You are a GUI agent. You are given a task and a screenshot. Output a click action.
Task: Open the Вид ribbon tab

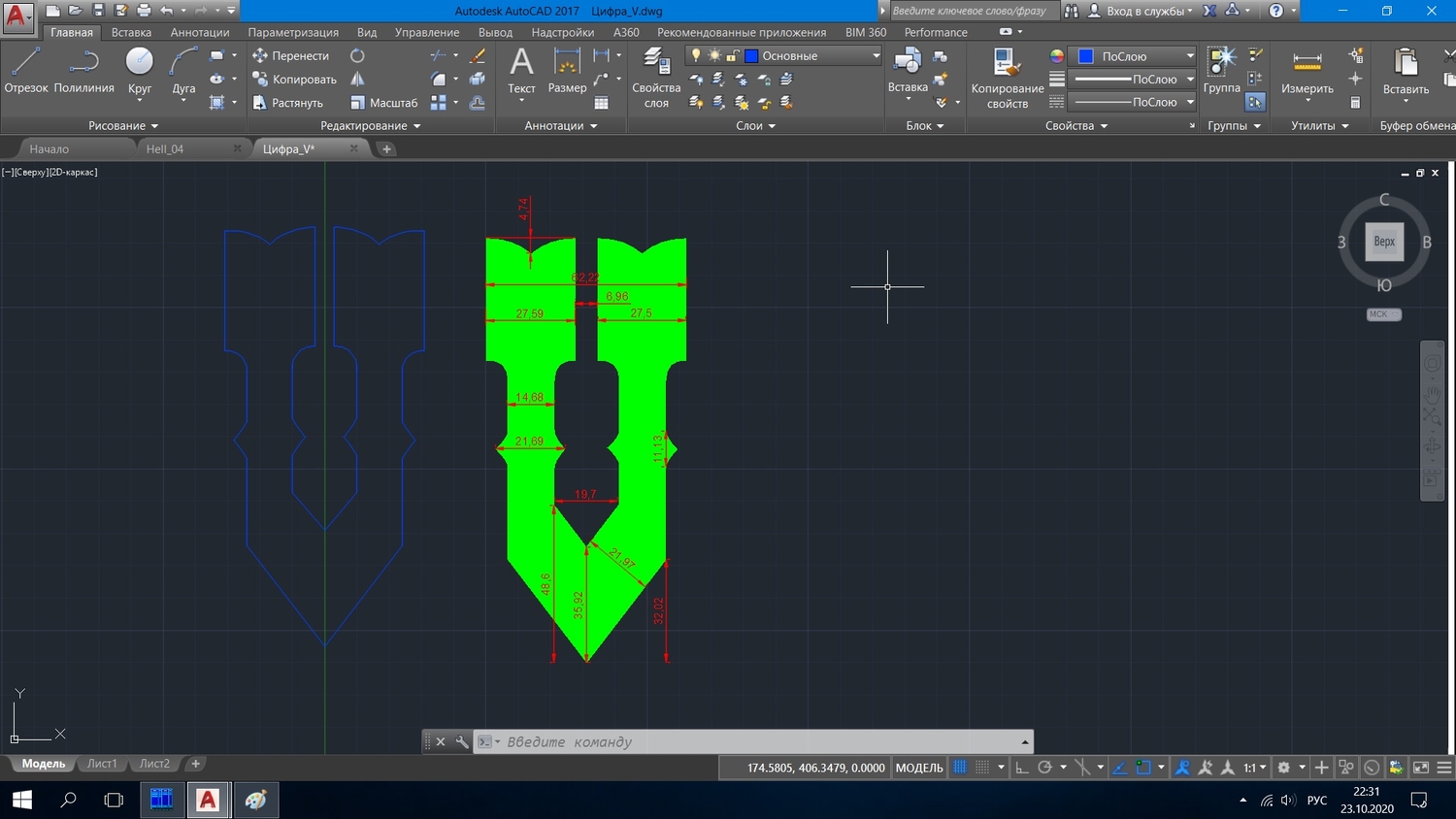tap(367, 32)
